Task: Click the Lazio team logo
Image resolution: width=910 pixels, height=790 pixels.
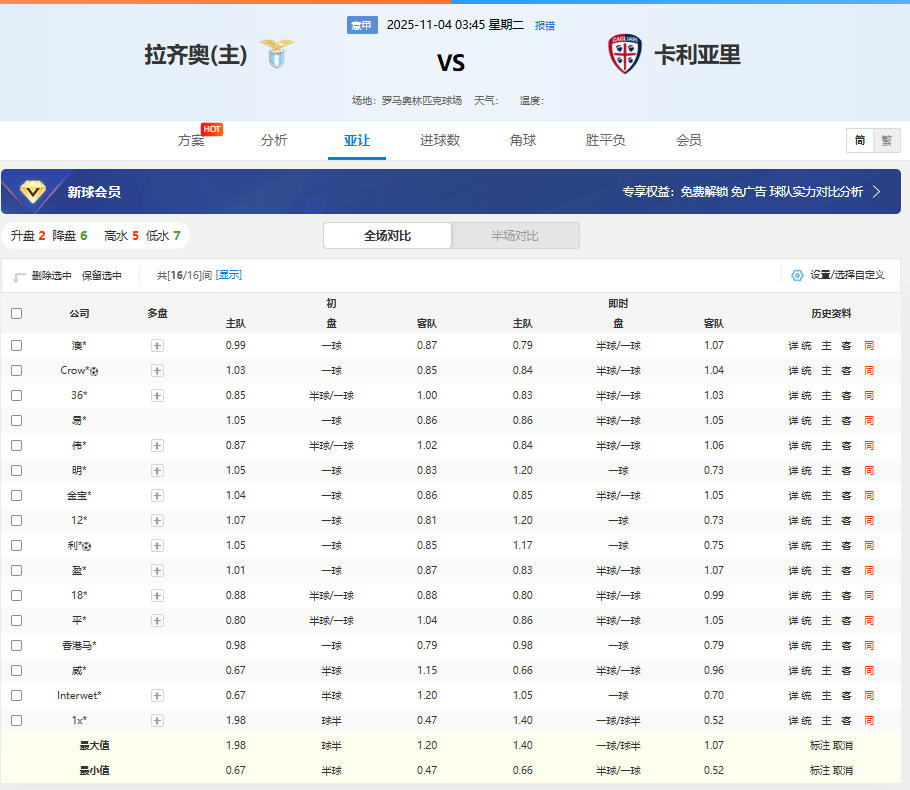Action: coord(277,54)
